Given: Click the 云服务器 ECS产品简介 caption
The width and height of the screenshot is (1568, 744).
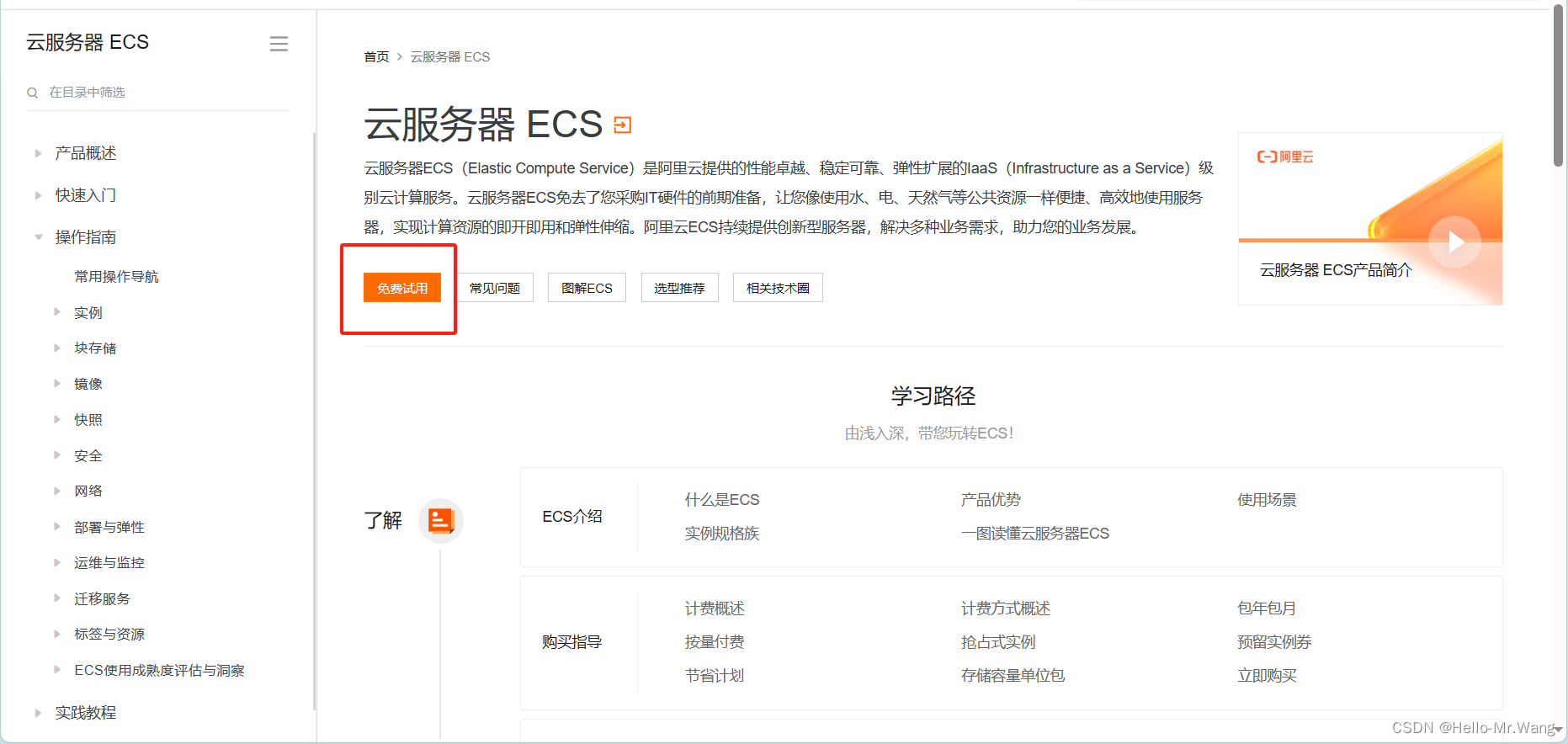Looking at the screenshot, I should click(x=1336, y=270).
